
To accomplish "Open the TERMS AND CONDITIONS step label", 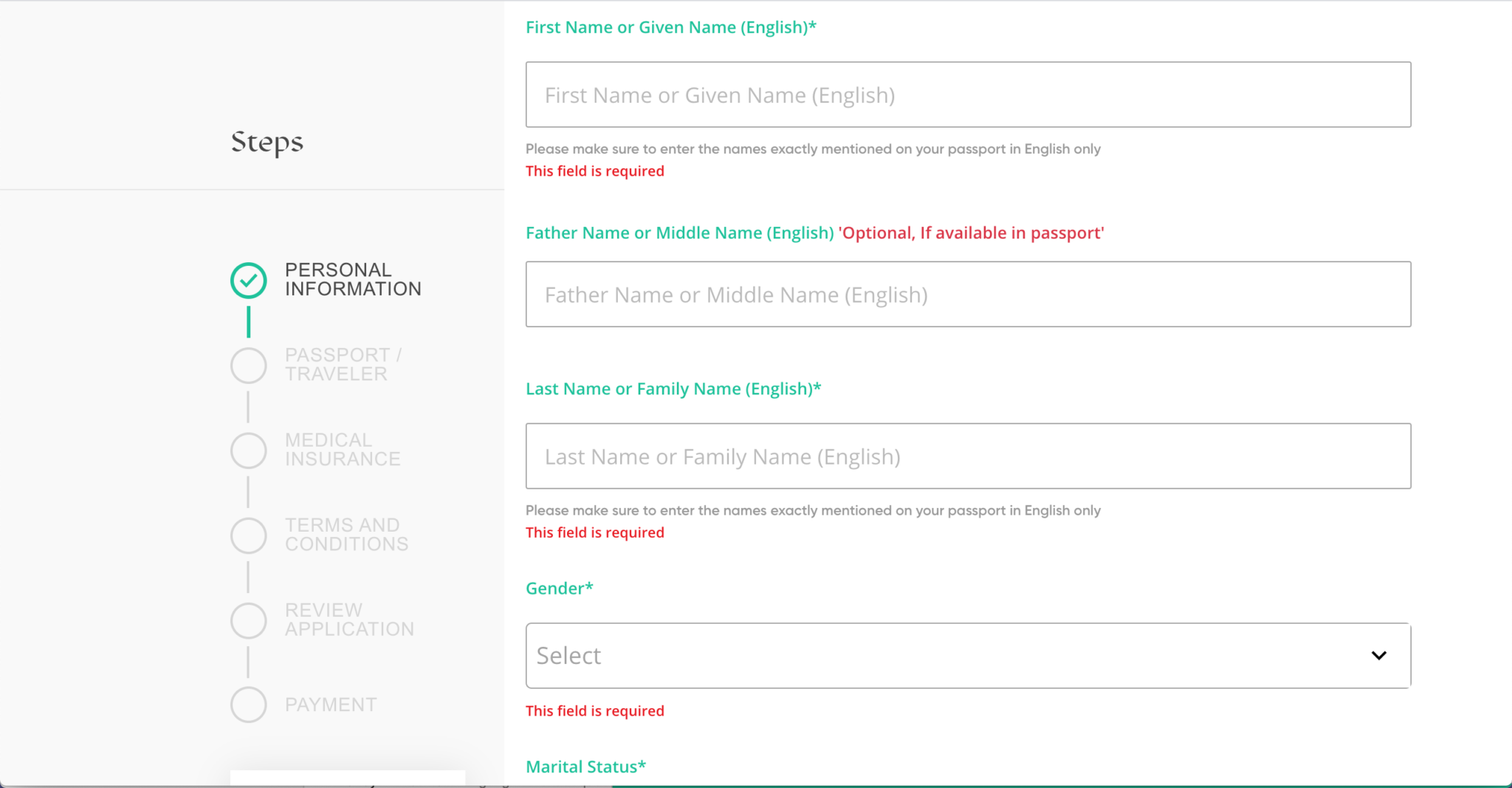I will [346, 535].
